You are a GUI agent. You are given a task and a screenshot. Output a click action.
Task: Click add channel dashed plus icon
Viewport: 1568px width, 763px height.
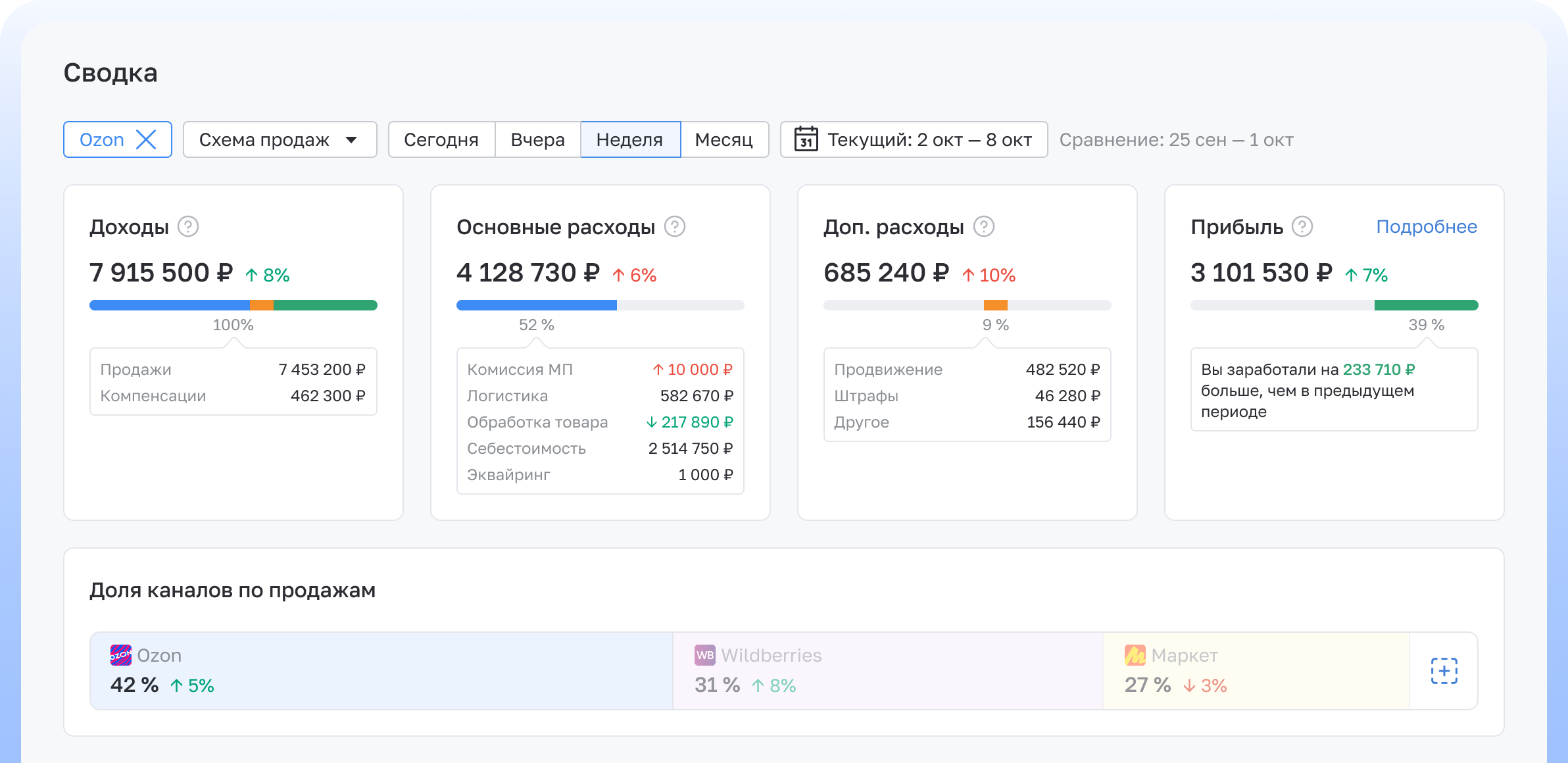[x=1444, y=671]
